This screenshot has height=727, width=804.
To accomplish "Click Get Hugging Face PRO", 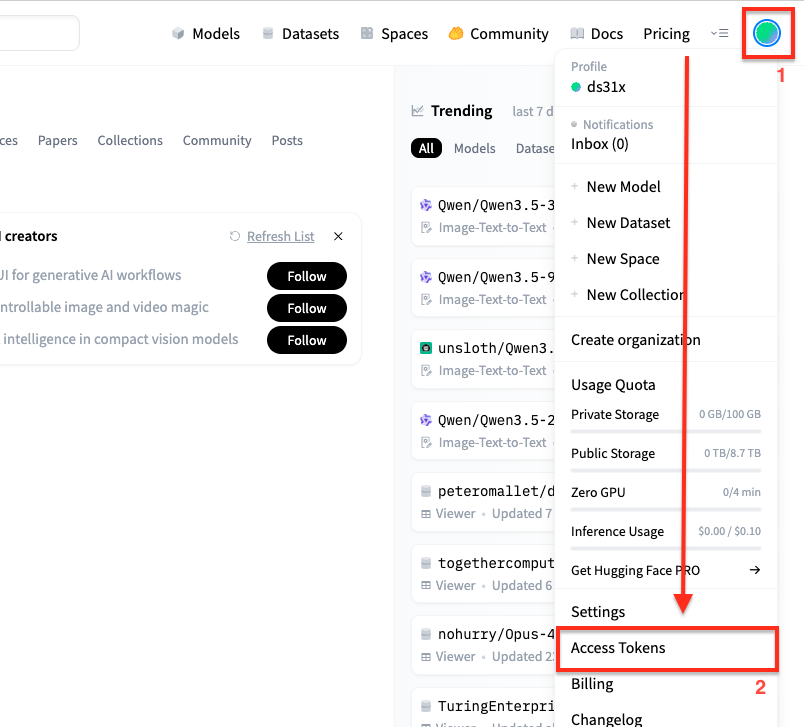I will click(x=635, y=570).
